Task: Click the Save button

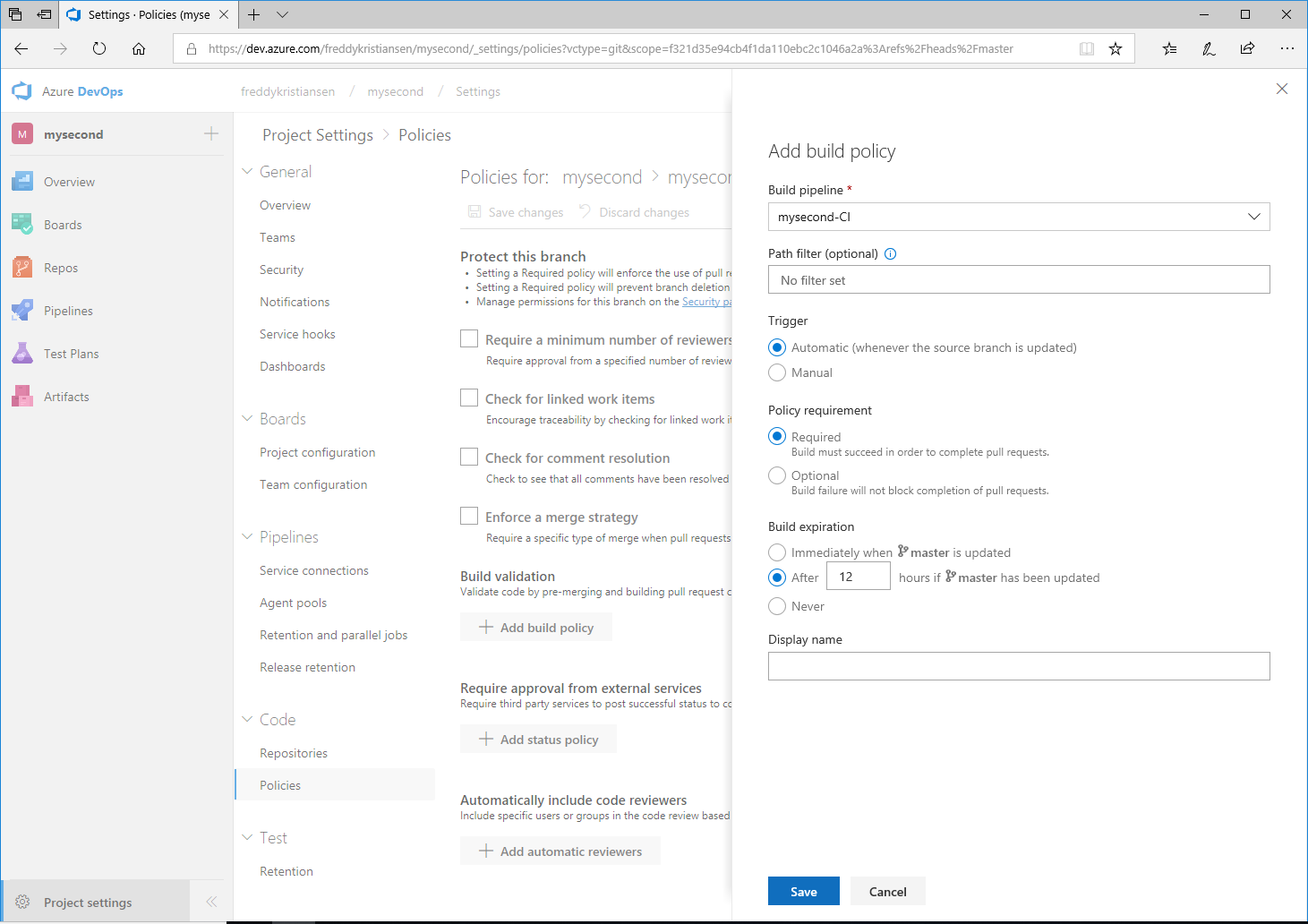Action: tap(803, 891)
